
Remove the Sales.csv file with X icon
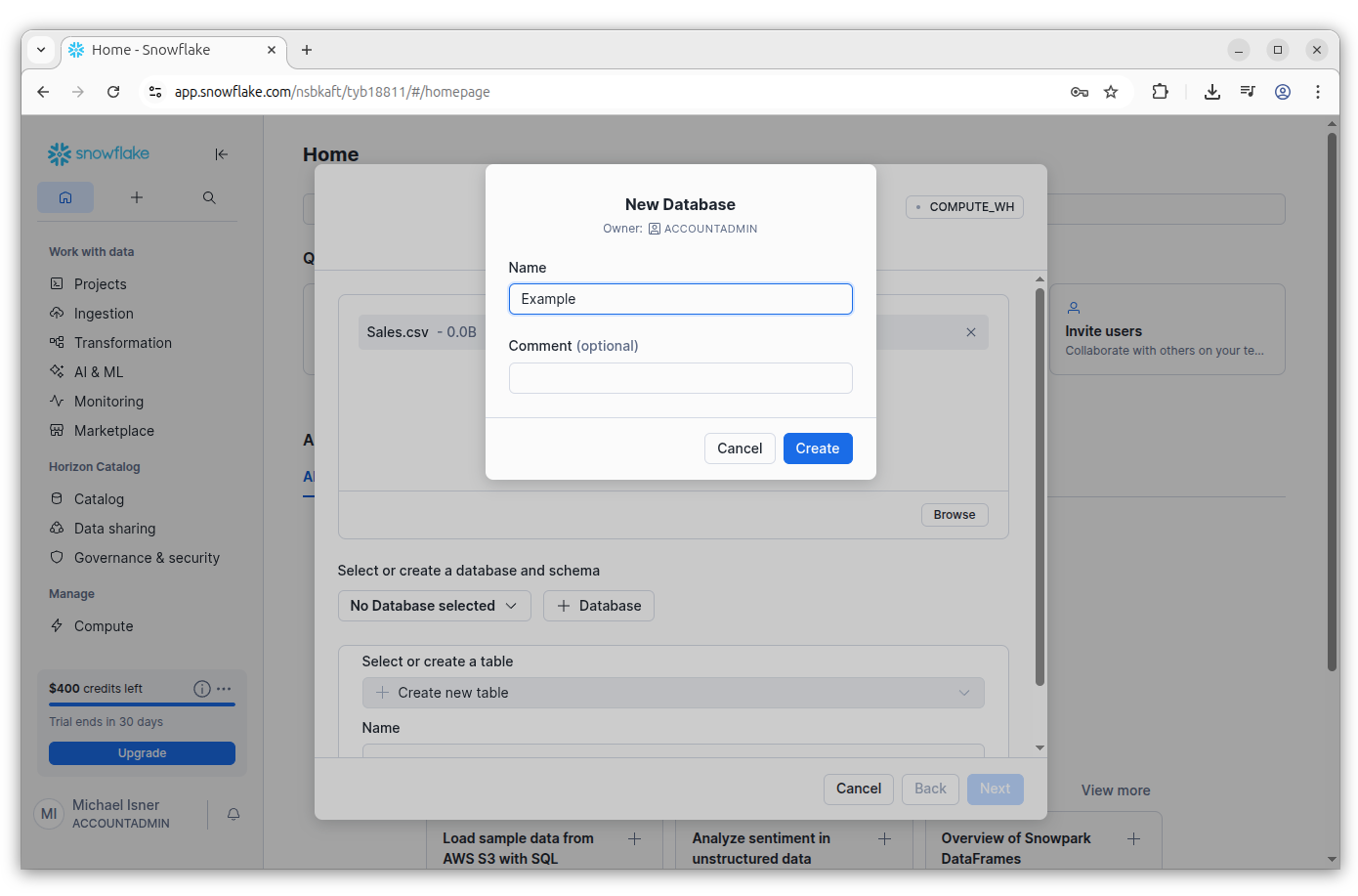tap(971, 332)
